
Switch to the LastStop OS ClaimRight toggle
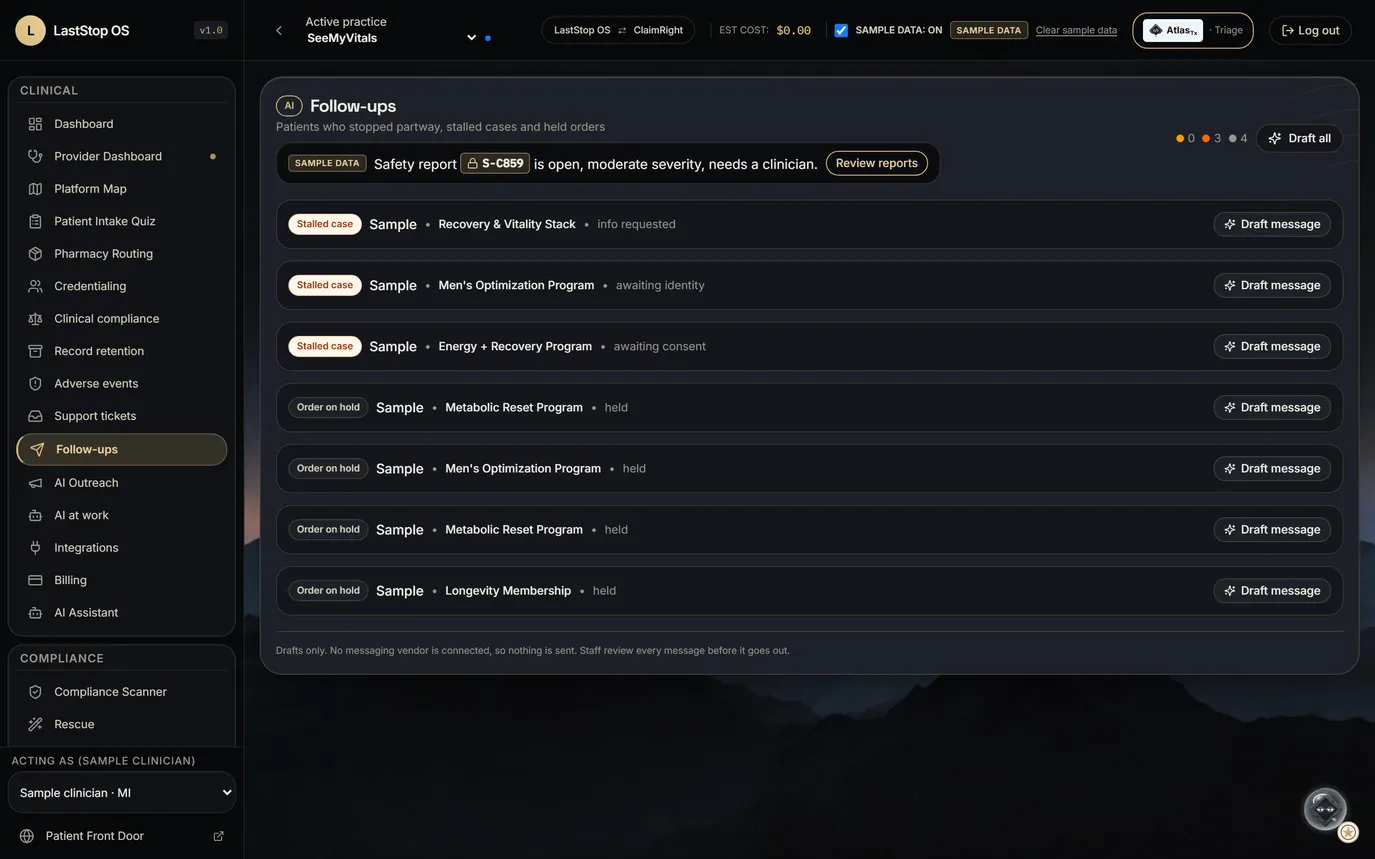tap(618, 30)
